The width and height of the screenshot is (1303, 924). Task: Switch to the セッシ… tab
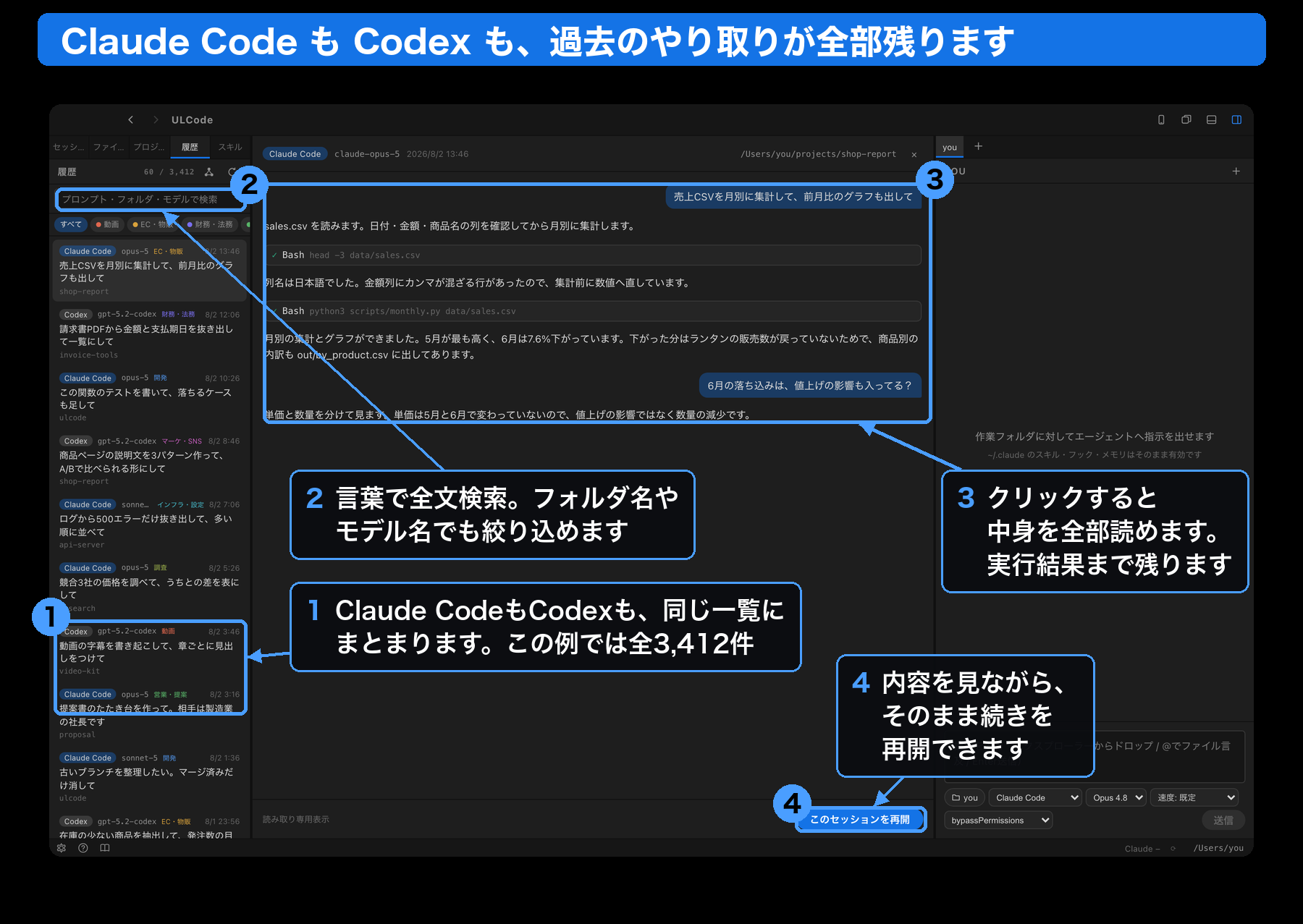click(69, 147)
